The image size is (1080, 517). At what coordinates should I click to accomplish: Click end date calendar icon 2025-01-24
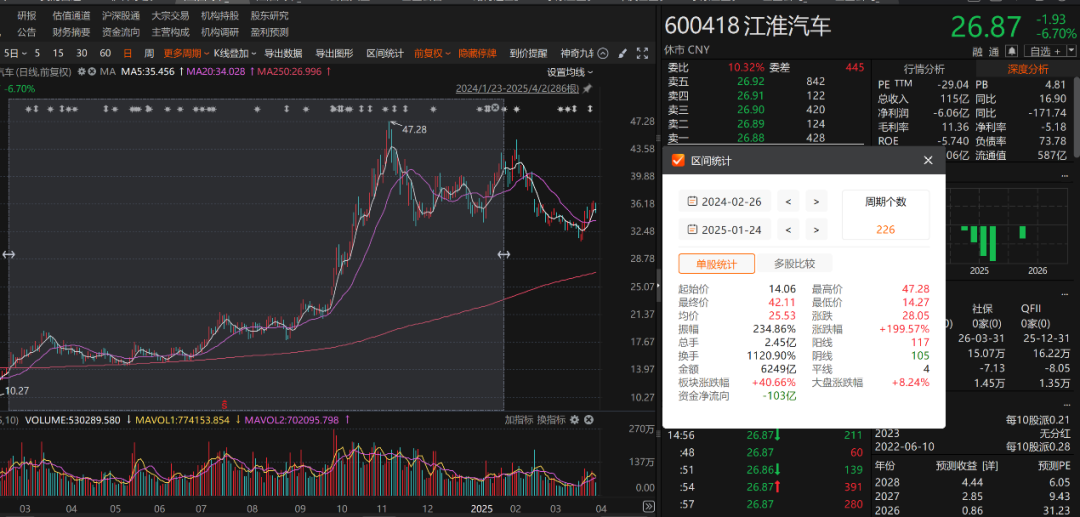pos(692,229)
